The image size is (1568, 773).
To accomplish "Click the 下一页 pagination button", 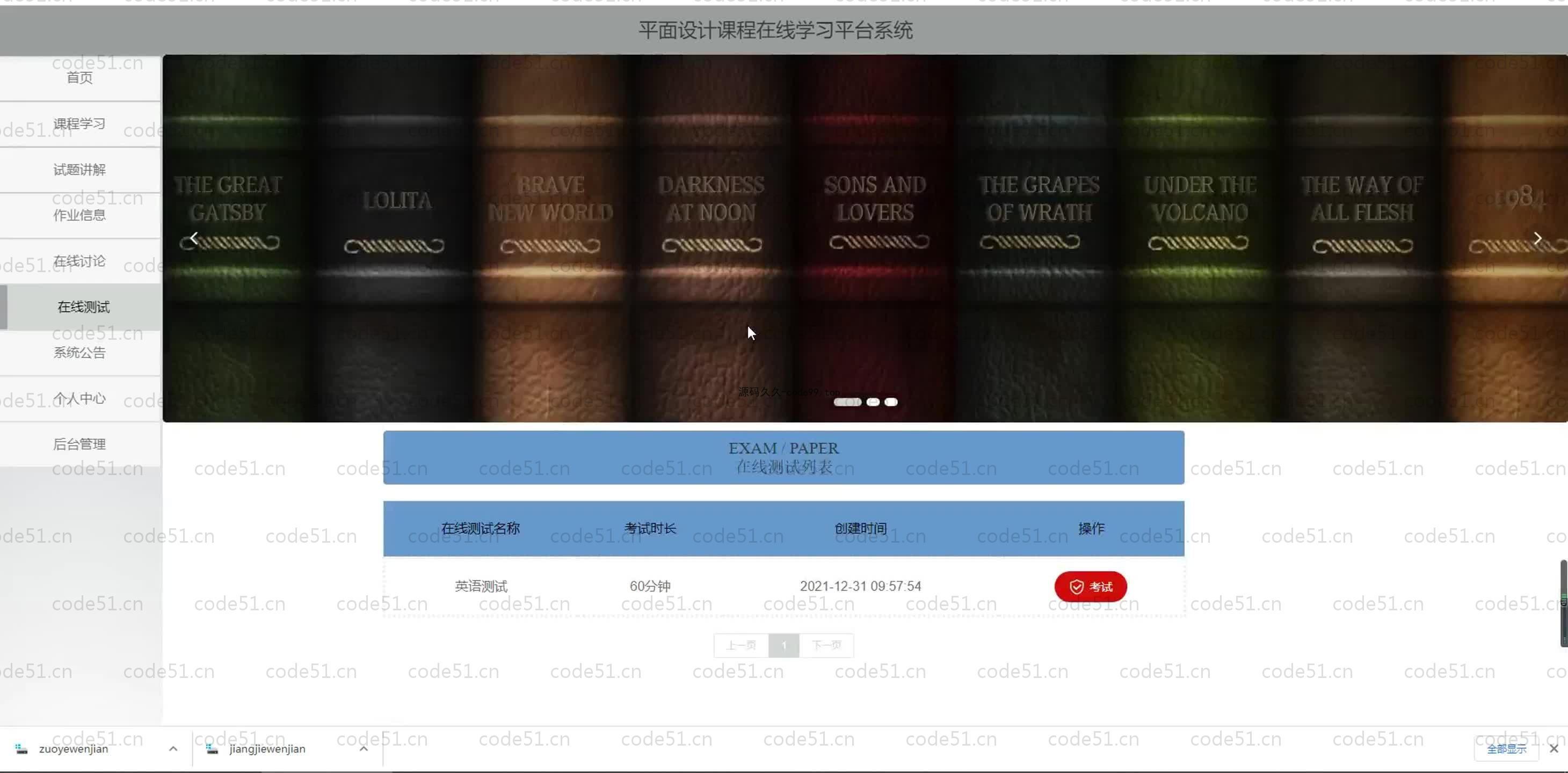I will pos(826,645).
